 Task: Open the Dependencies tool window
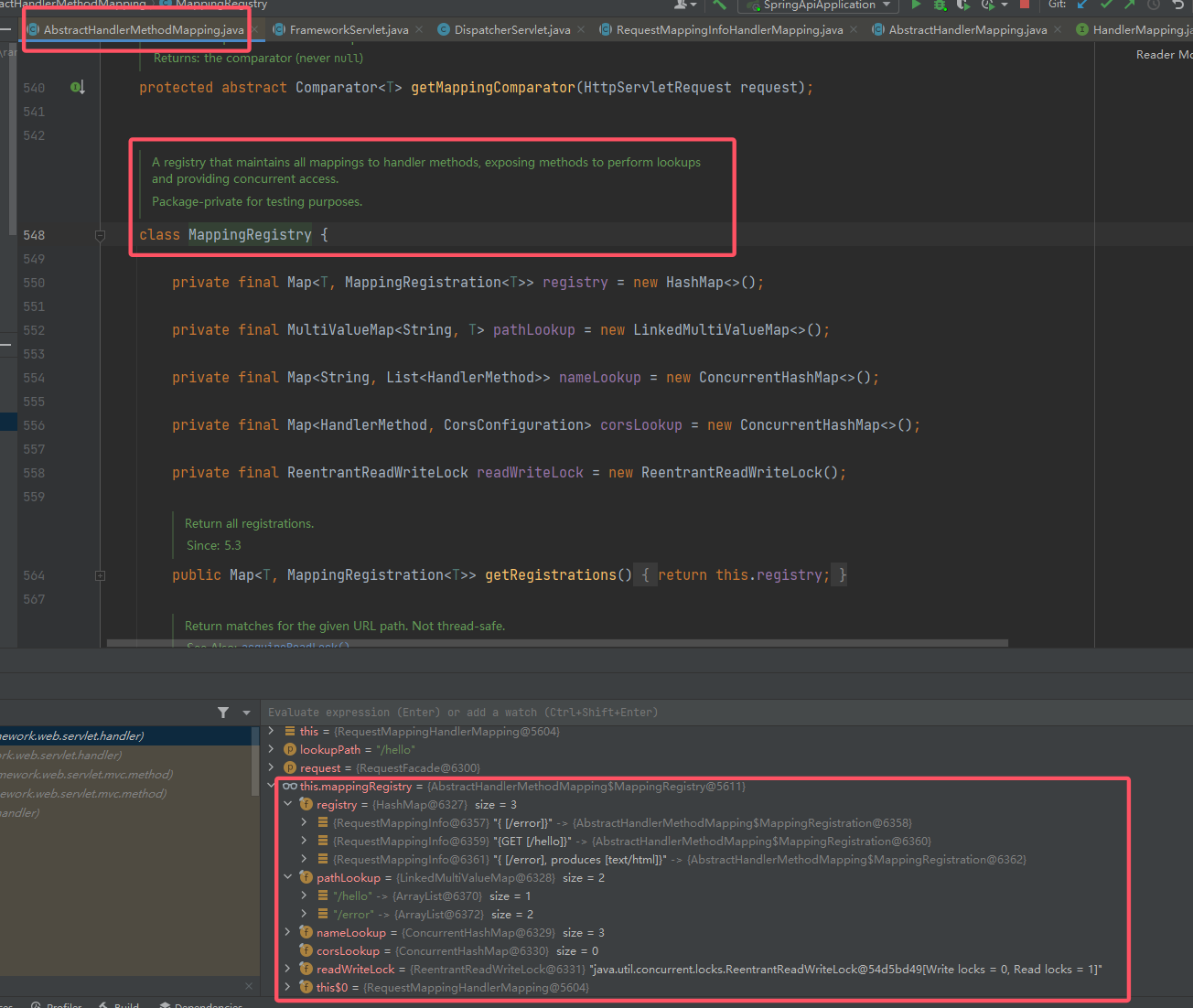pos(201,1004)
